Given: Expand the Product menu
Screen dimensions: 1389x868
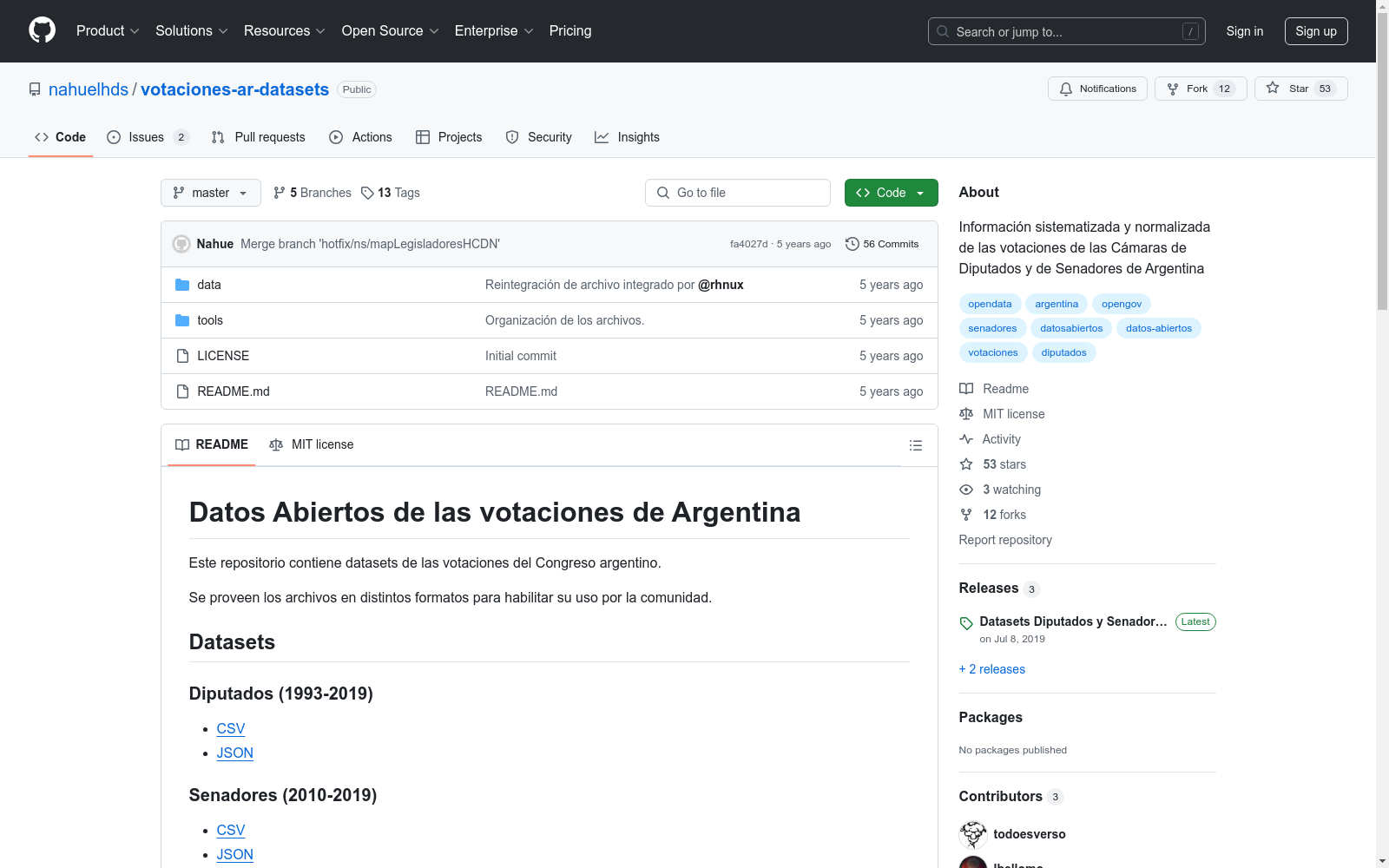Looking at the screenshot, I should click(108, 30).
